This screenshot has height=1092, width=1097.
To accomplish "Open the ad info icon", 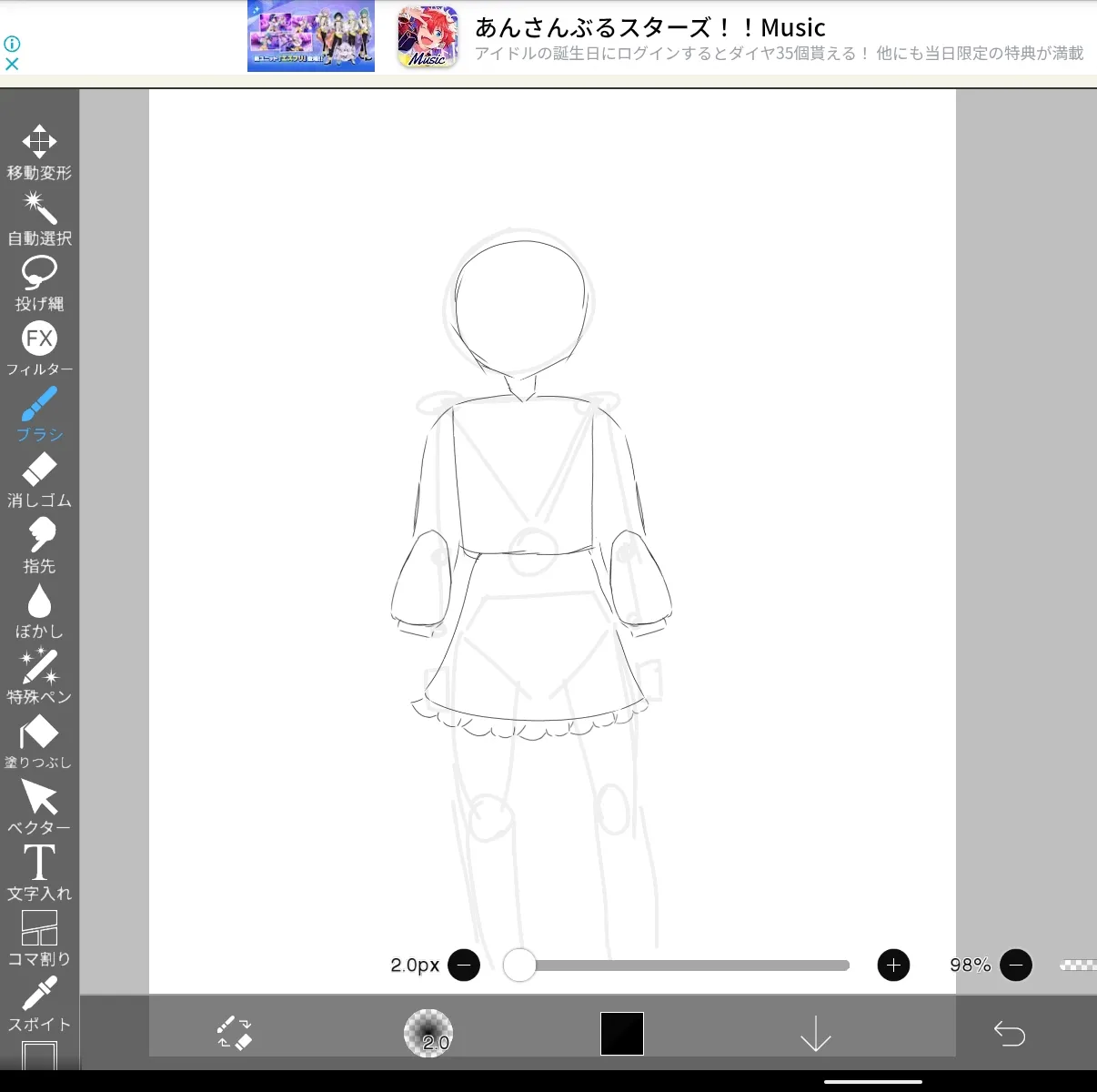I will click(12, 44).
